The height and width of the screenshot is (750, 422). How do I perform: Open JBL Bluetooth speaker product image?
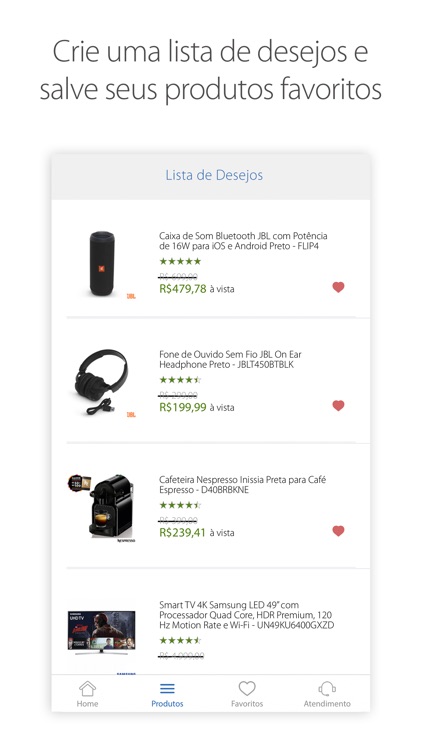102,264
